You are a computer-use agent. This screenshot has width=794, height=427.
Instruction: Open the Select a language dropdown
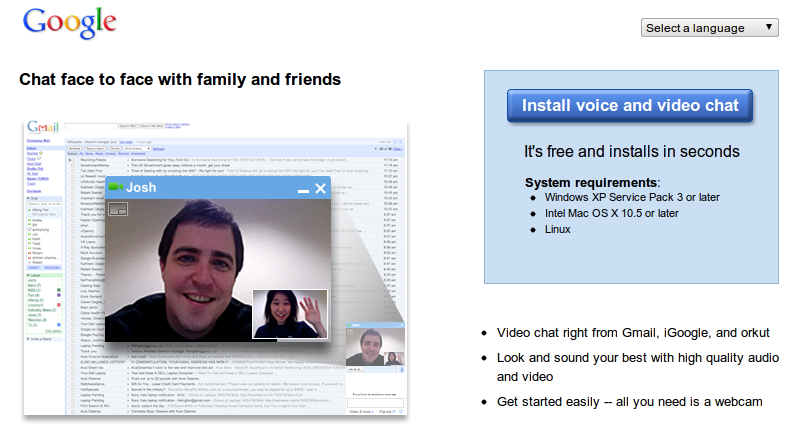tap(709, 28)
